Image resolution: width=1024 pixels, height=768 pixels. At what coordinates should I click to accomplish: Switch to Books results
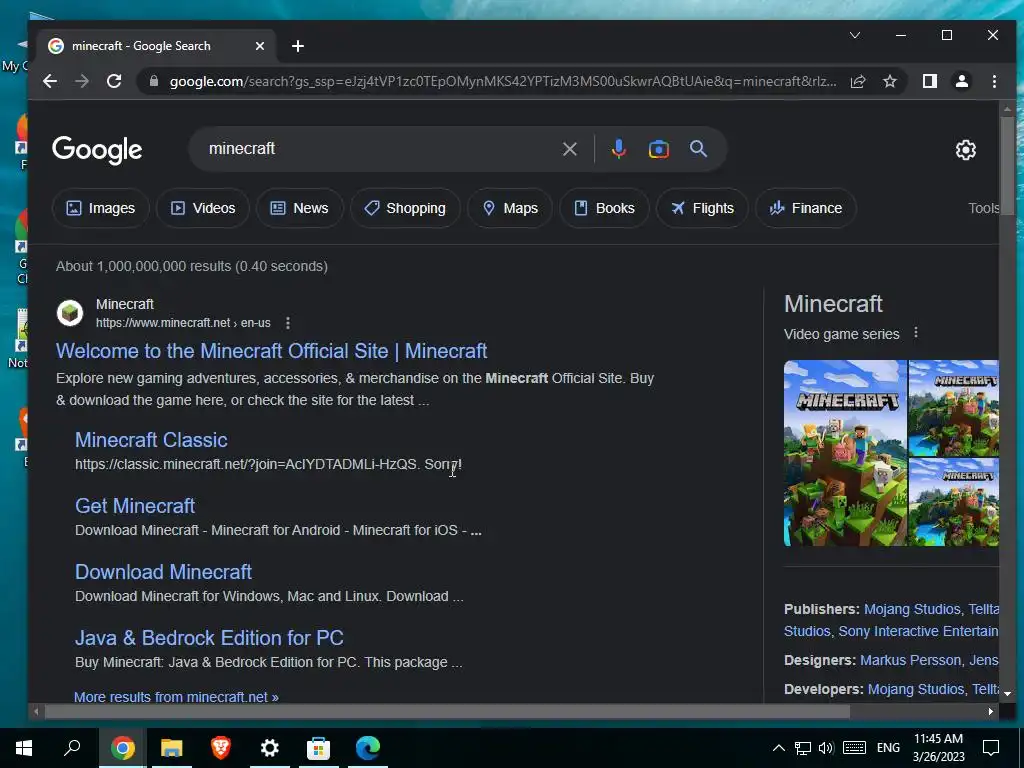tap(604, 208)
